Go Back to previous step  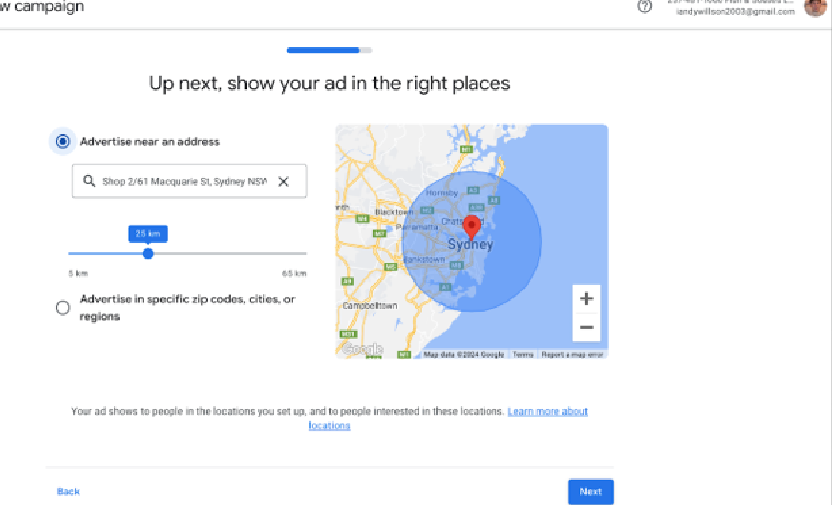(68, 491)
